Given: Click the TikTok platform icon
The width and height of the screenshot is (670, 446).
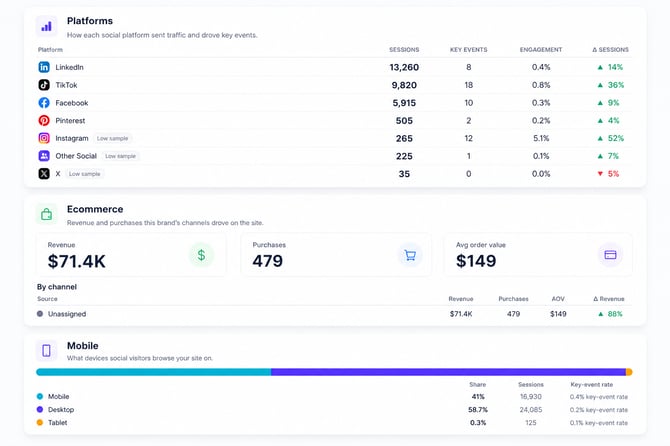Looking at the screenshot, I should (44, 85).
